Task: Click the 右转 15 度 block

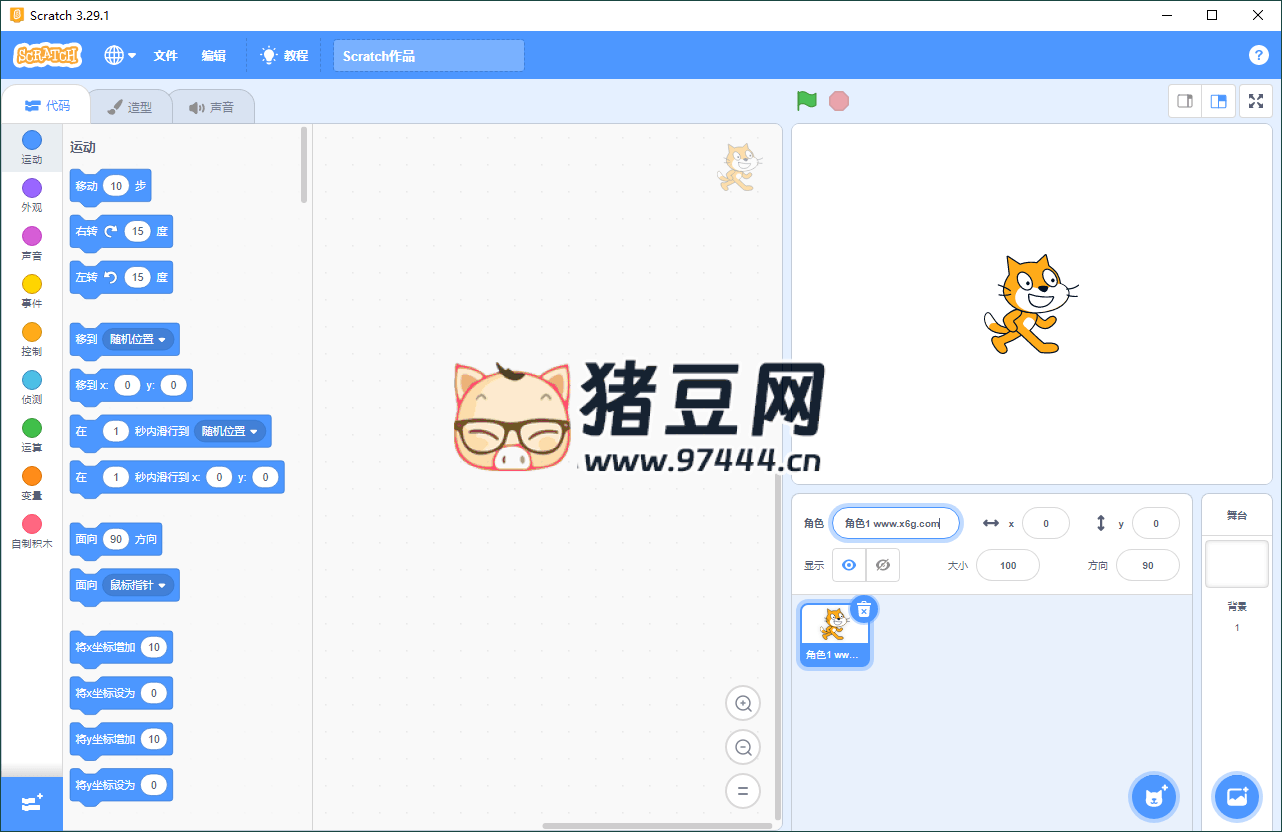Action: [x=121, y=232]
